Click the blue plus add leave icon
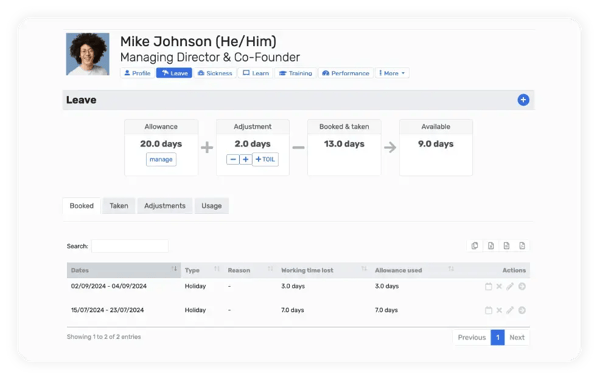 pyautogui.click(x=523, y=100)
